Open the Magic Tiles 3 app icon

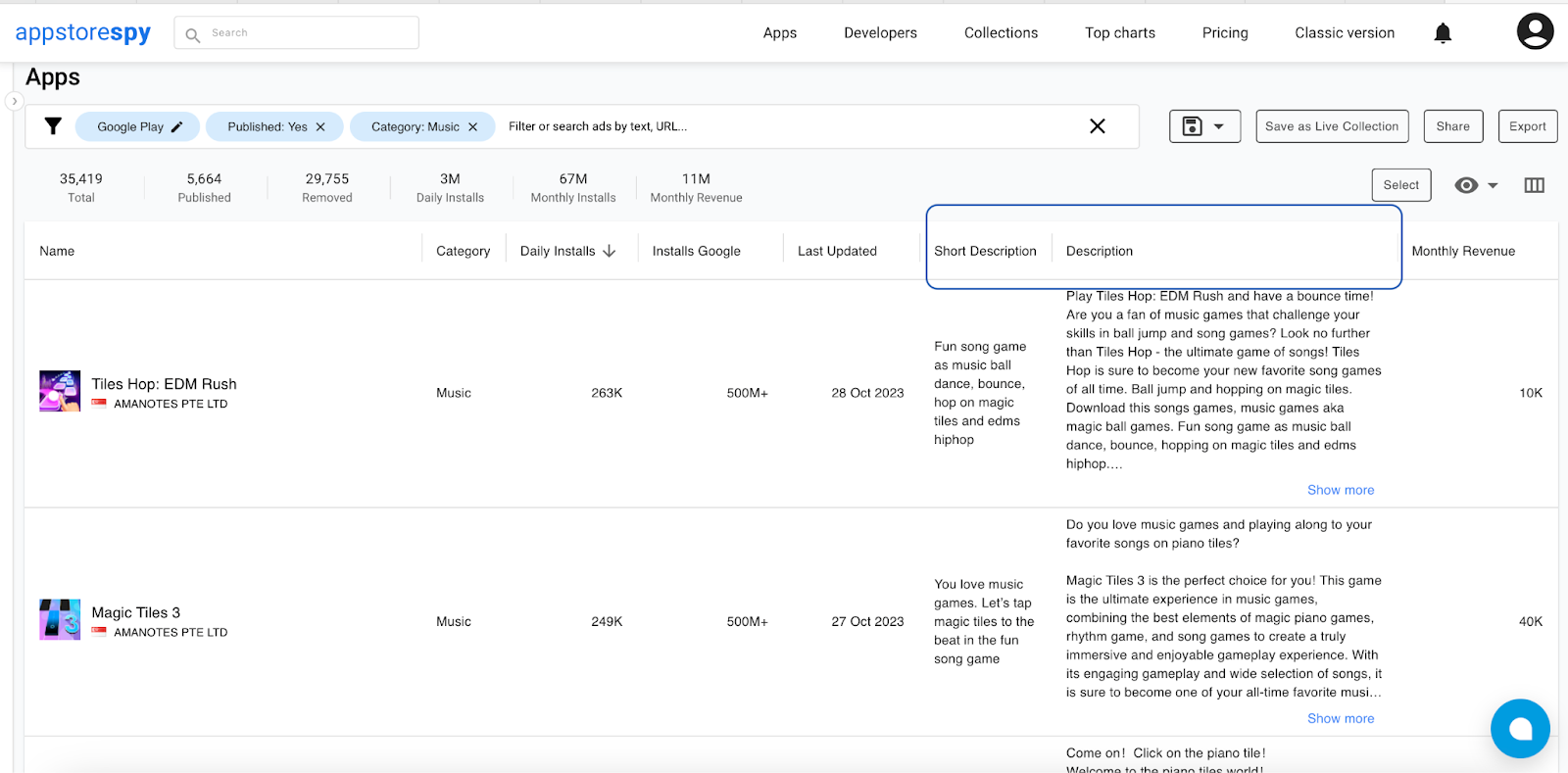click(x=60, y=619)
